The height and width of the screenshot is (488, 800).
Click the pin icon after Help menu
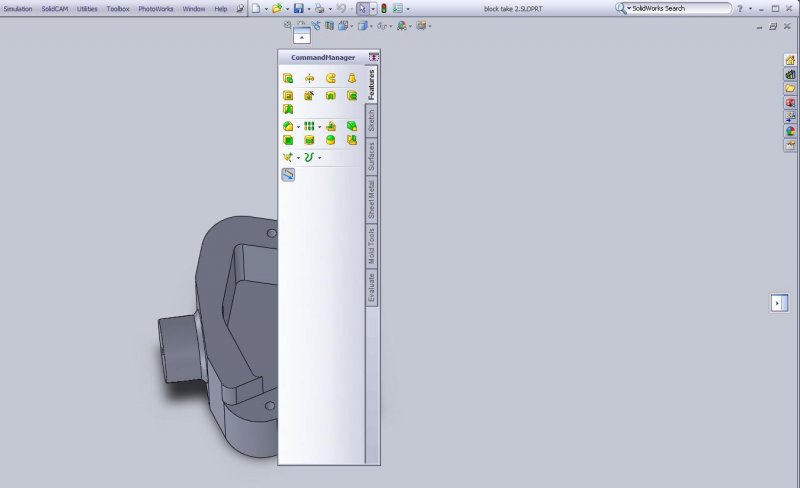pos(240,9)
